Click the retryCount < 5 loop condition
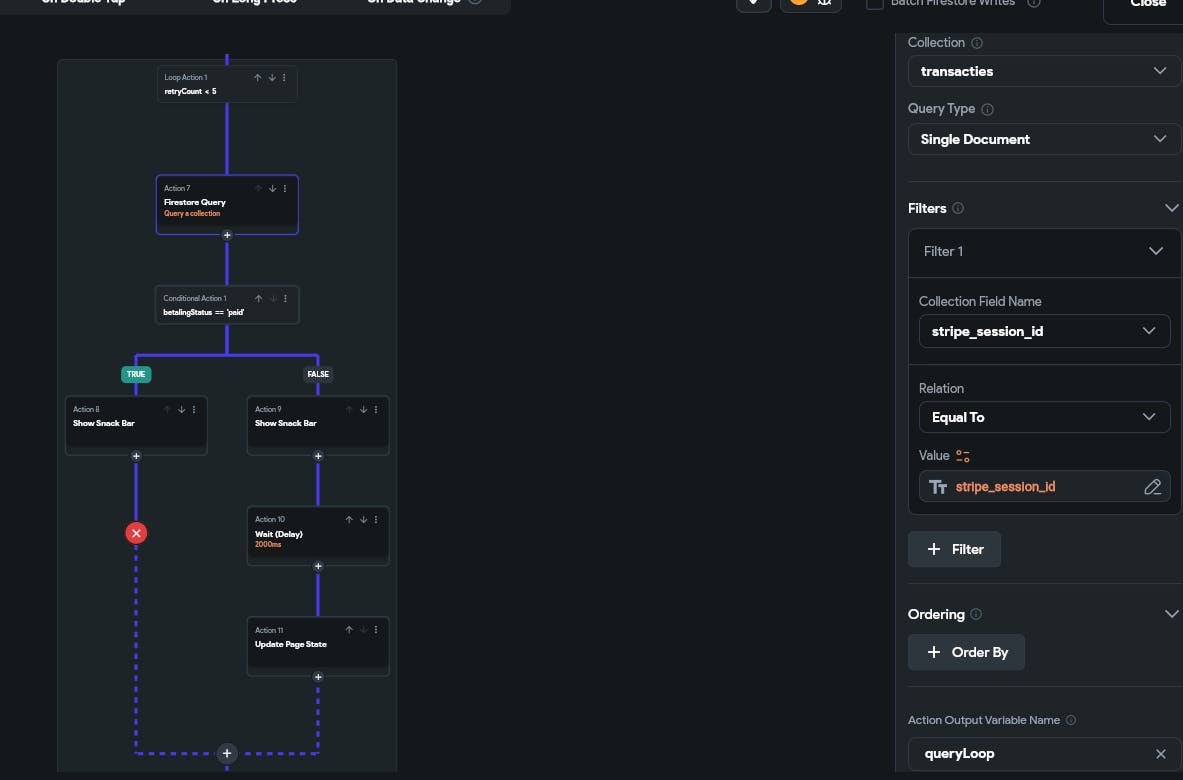The image size is (1183, 780). pyautogui.click(x=190, y=92)
